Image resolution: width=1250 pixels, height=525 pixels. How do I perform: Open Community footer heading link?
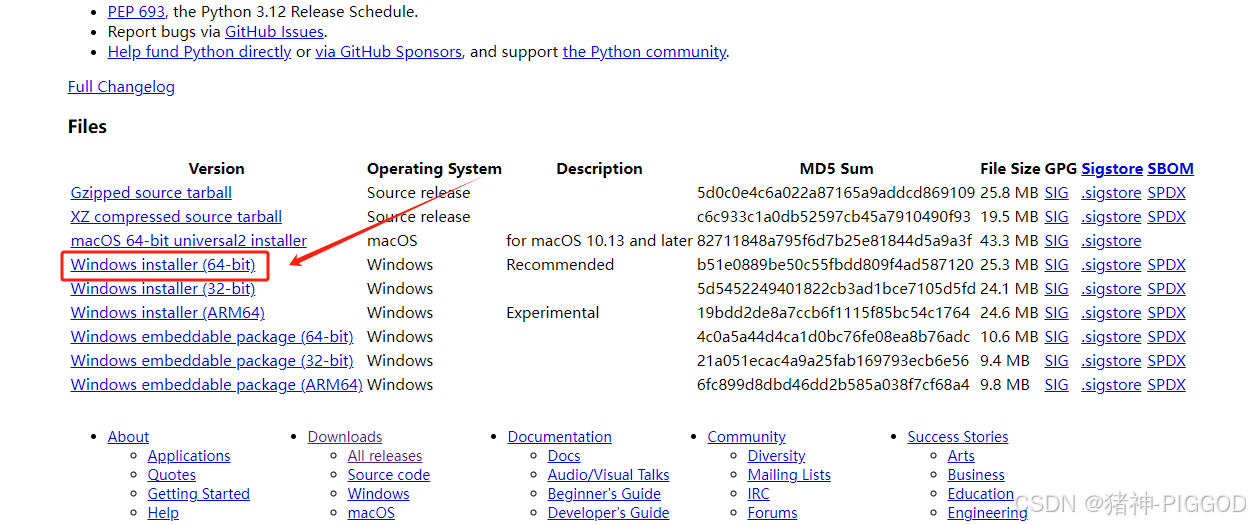pyautogui.click(x=747, y=437)
